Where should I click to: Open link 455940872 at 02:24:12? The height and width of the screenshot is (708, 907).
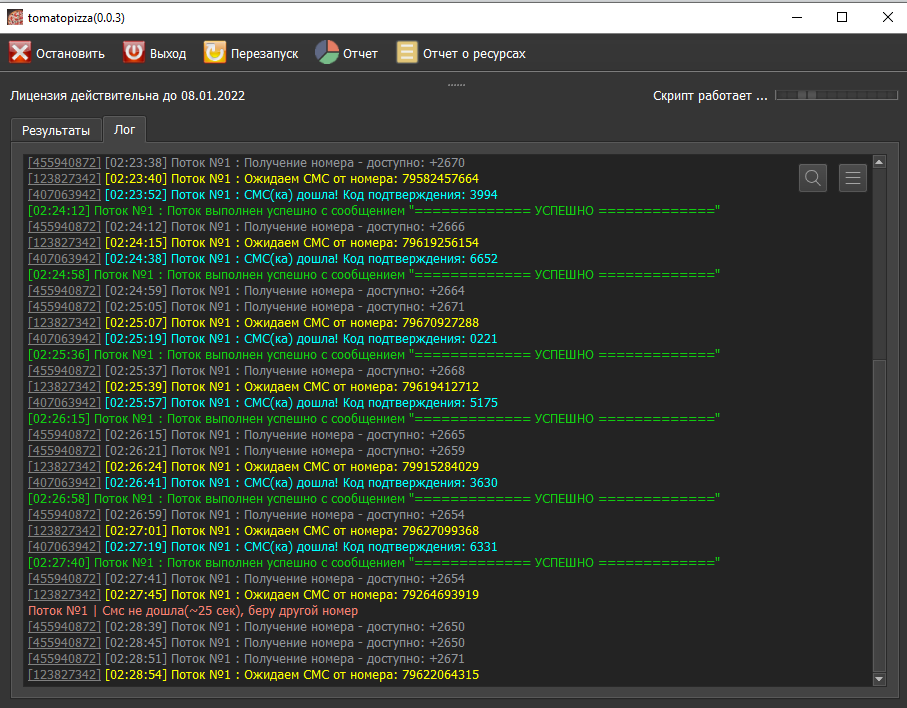64,227
